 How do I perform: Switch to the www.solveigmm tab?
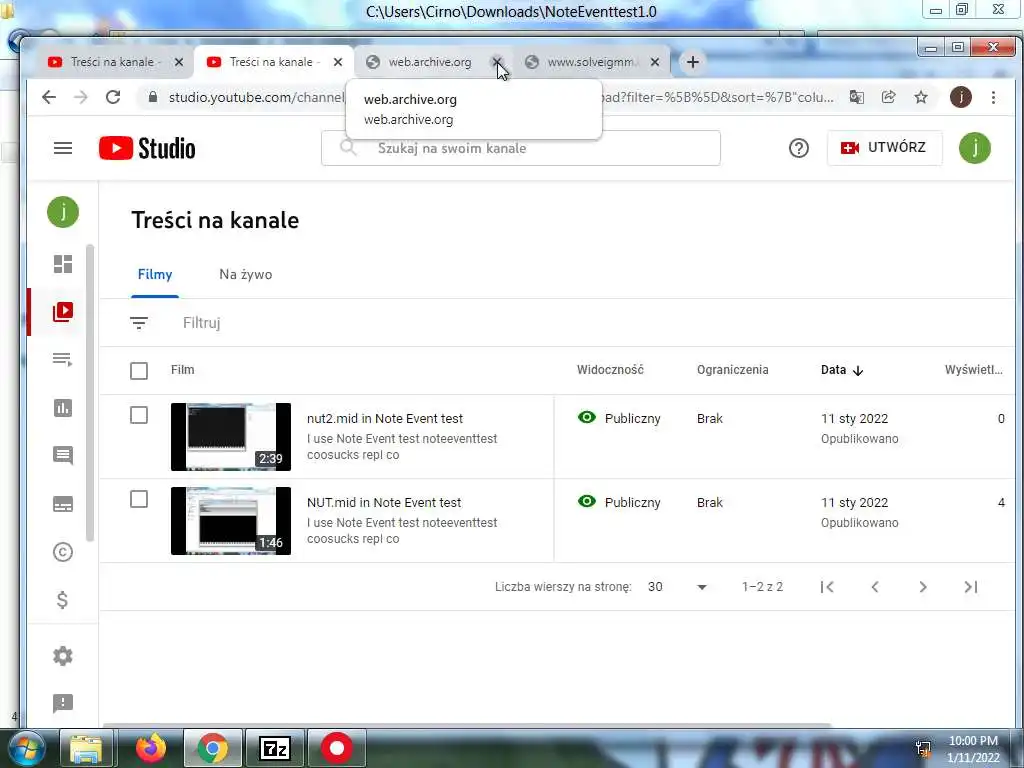tap(592, 62)
